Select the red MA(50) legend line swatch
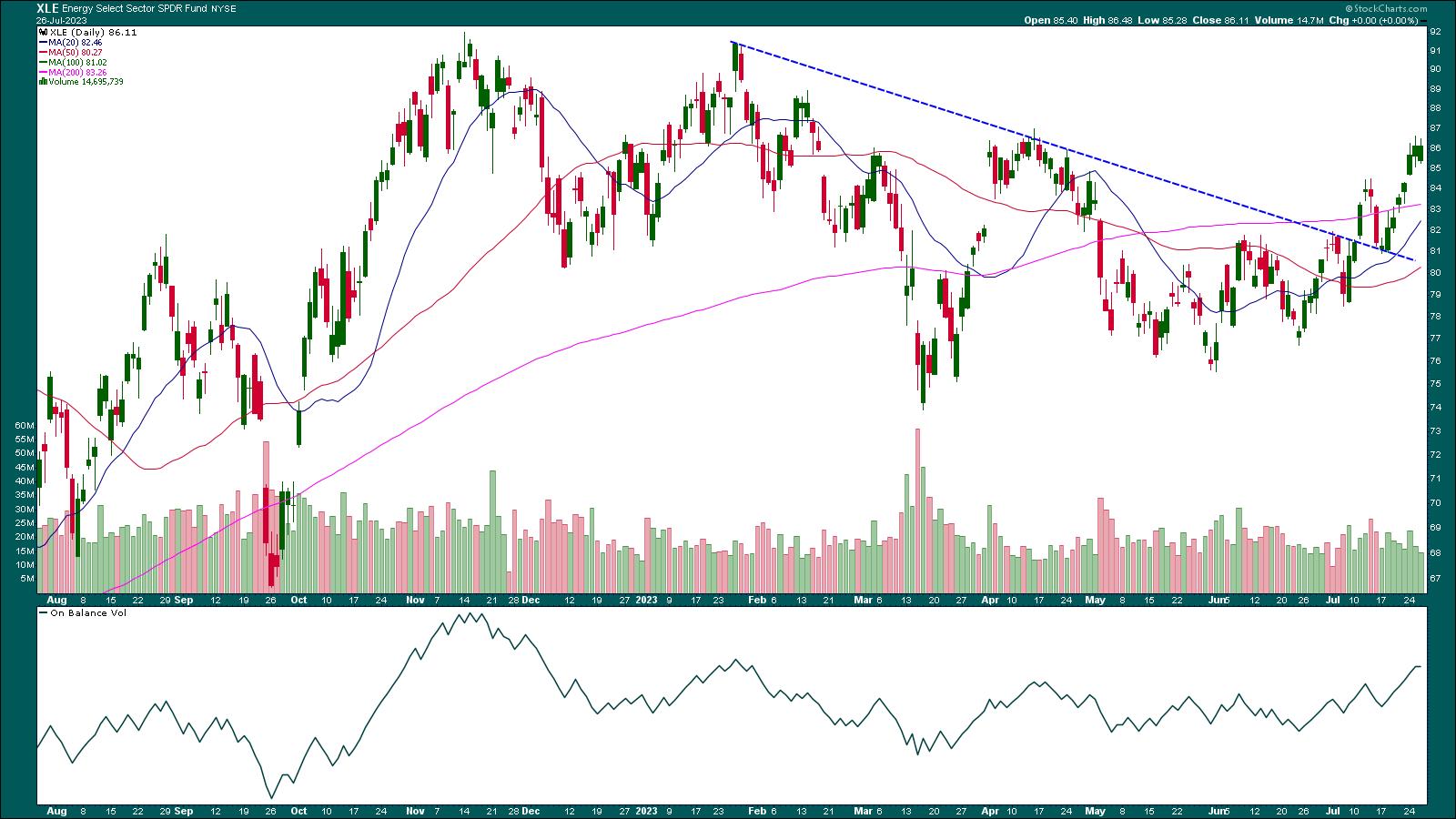 click(x=42, y=52)
